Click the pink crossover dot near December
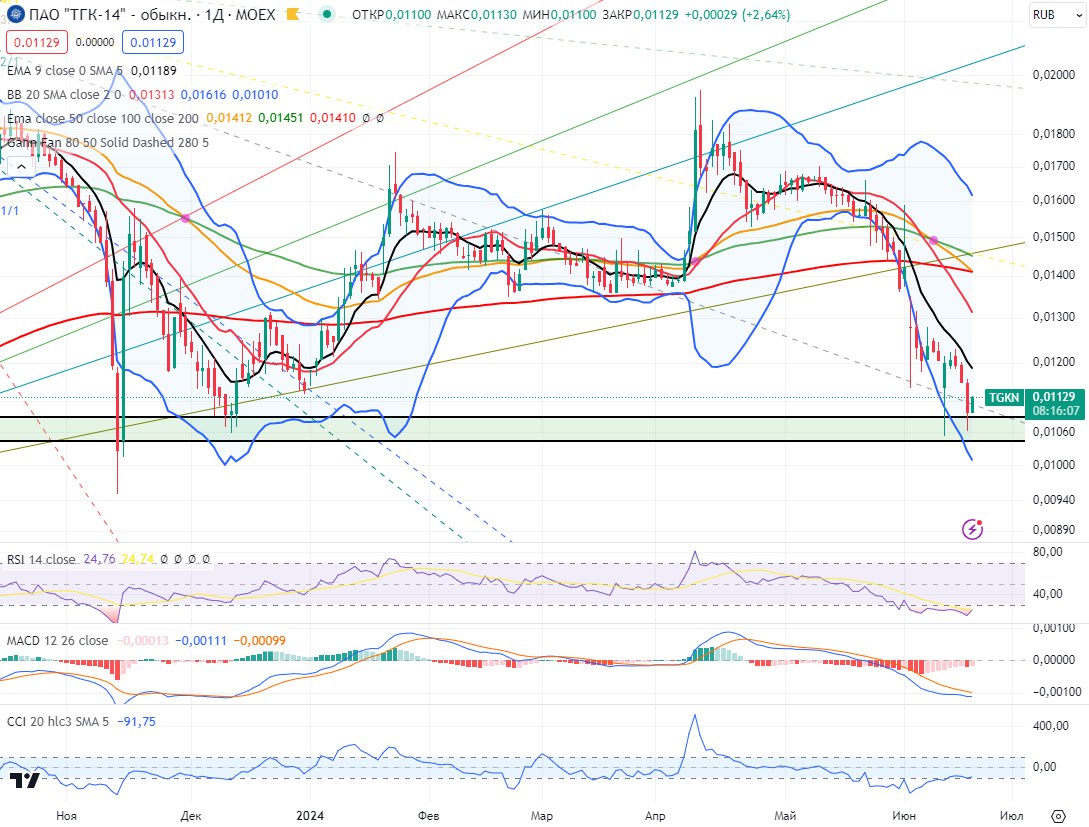1089x827 pixels. click(185, 219)
